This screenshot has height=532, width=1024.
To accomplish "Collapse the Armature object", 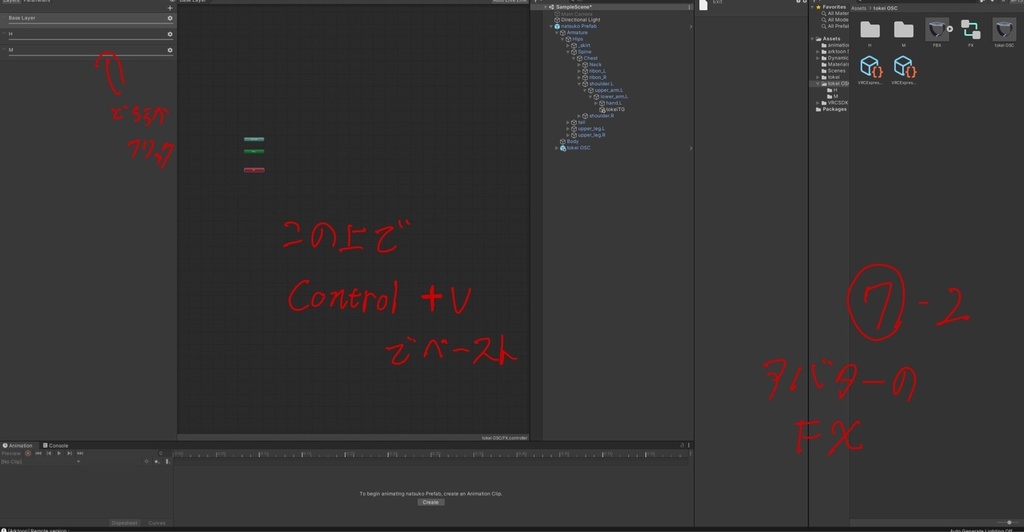I will [x=556, y=33].
